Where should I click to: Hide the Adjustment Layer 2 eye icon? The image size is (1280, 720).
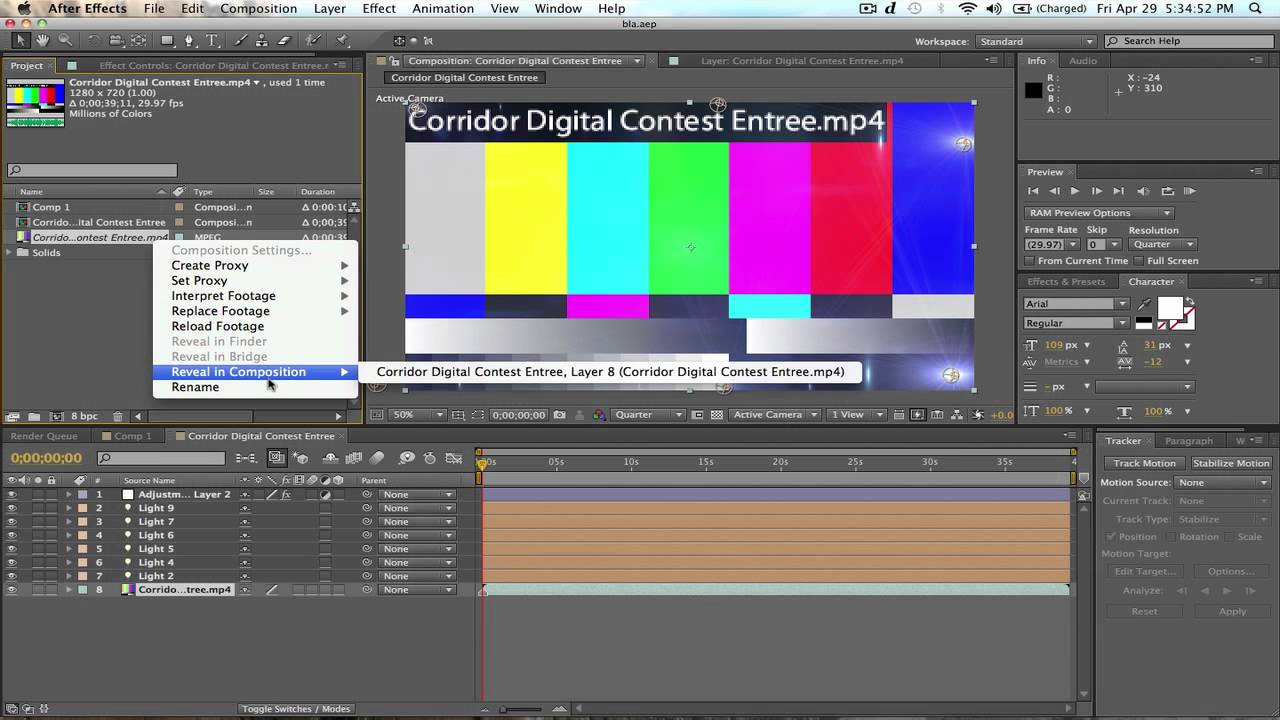(x=12, y=494)
